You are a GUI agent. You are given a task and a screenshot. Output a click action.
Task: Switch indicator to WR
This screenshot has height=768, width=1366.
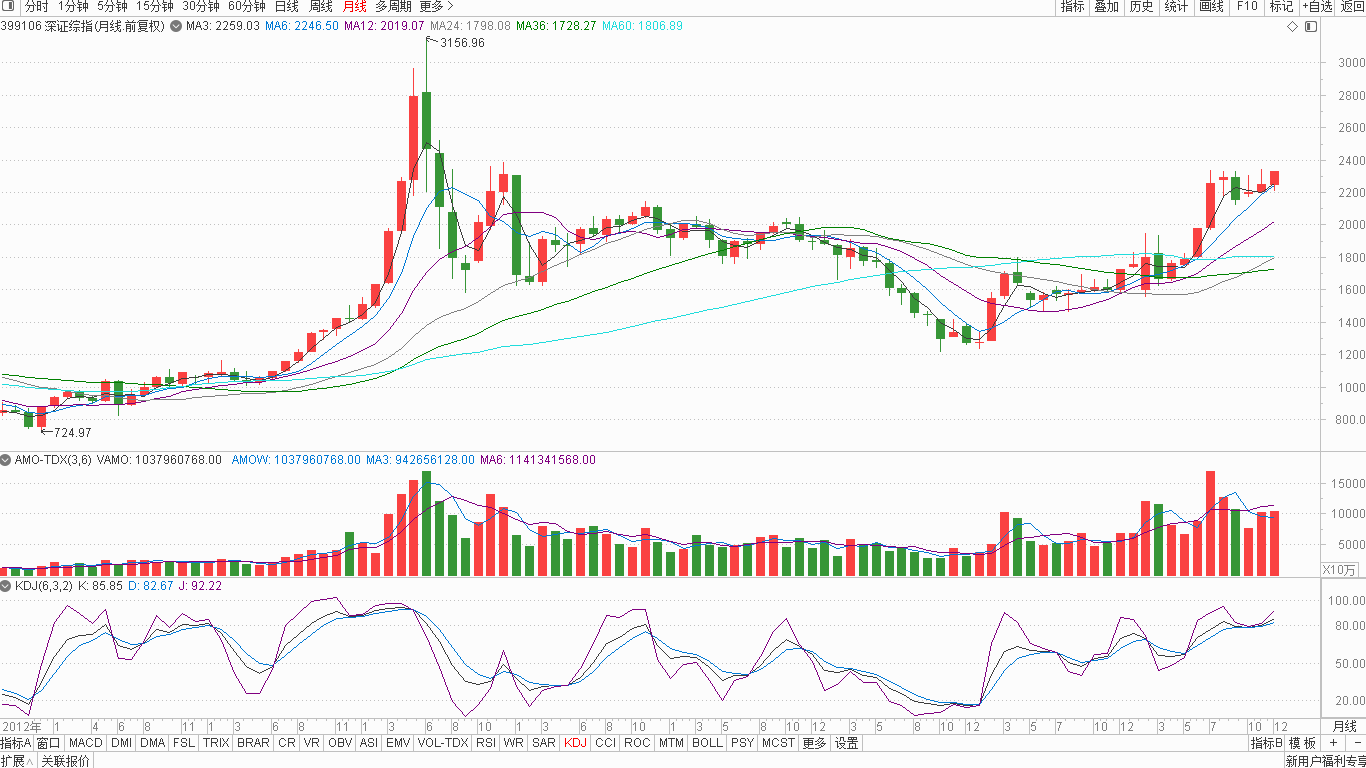[514, 743]
